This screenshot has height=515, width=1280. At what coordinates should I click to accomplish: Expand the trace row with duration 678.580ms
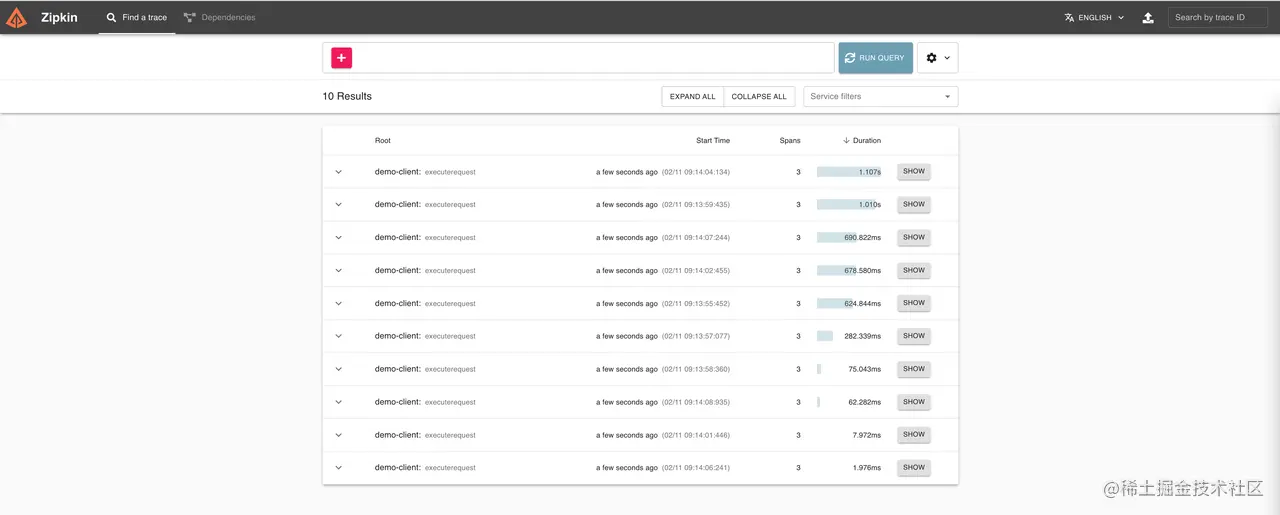[x=338, y=270]
